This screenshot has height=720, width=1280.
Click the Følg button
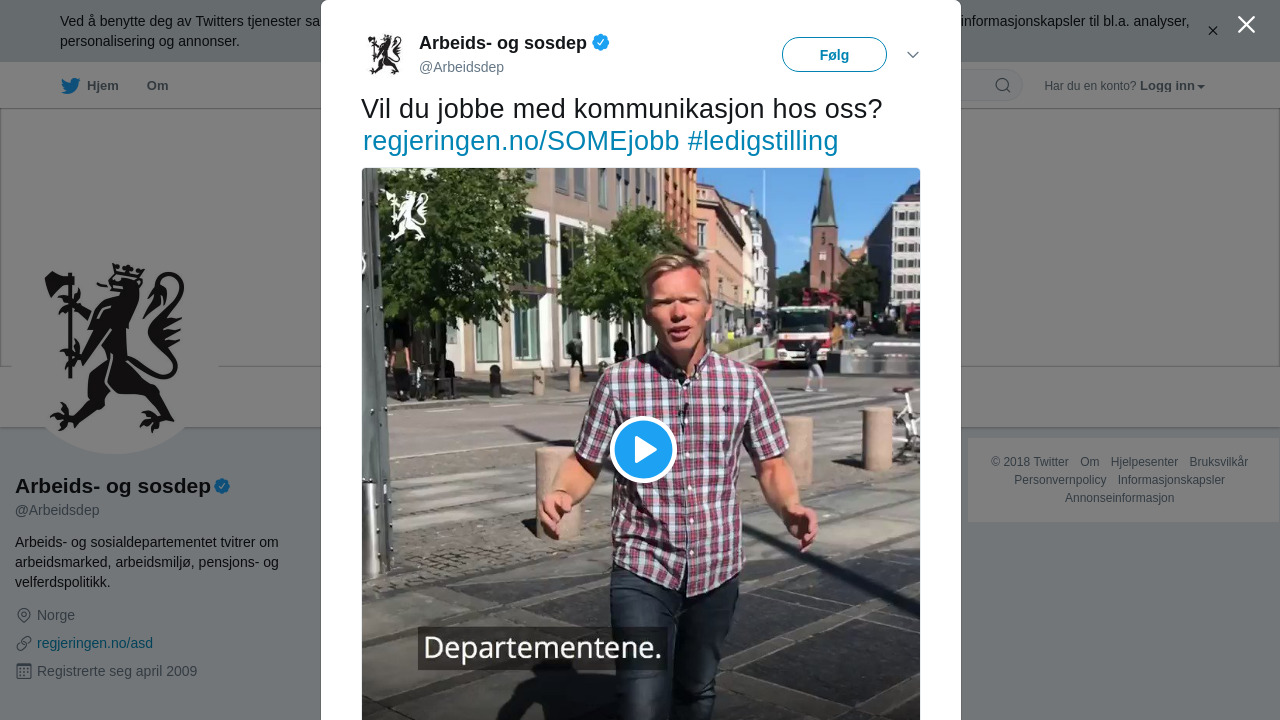tap(834, 54)
